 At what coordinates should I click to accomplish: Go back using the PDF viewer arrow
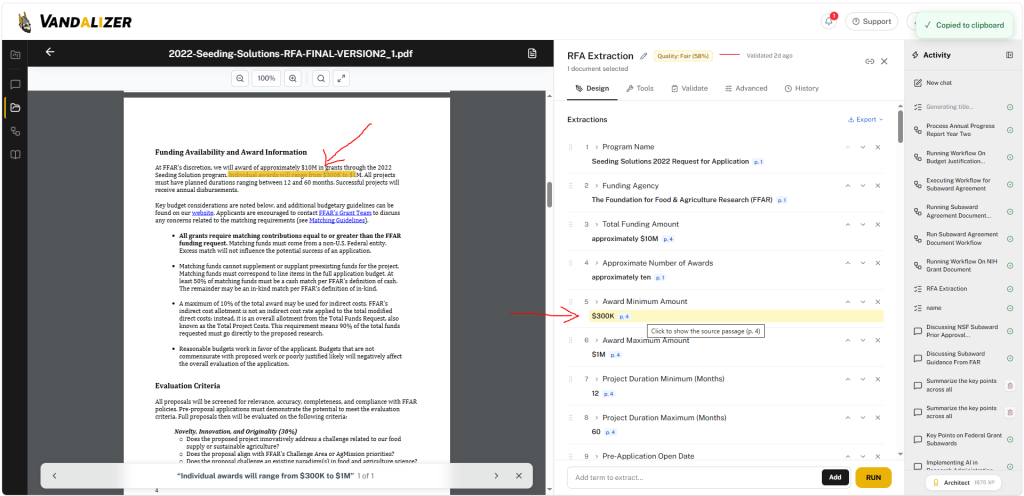coord(50,53)
